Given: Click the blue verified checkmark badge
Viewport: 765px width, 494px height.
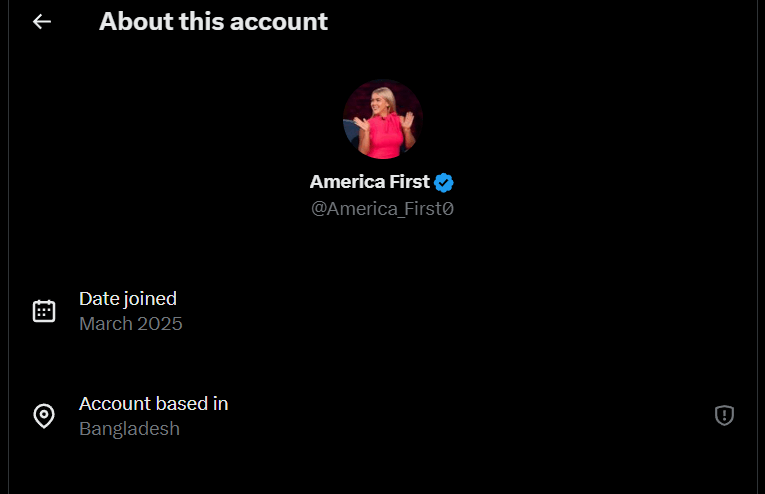Looking at the screenshot, I should click(x=444, y=182).
